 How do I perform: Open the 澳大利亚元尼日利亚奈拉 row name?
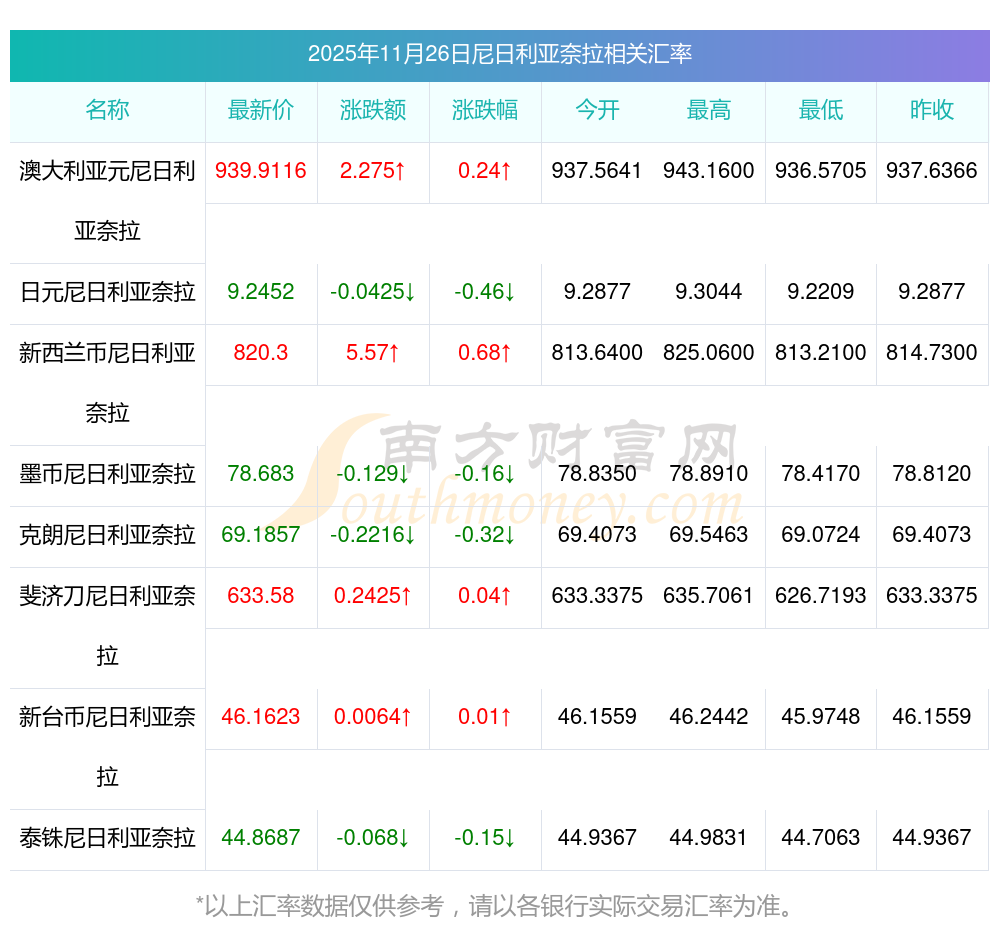pyautogui.click(x=107, y=171)
